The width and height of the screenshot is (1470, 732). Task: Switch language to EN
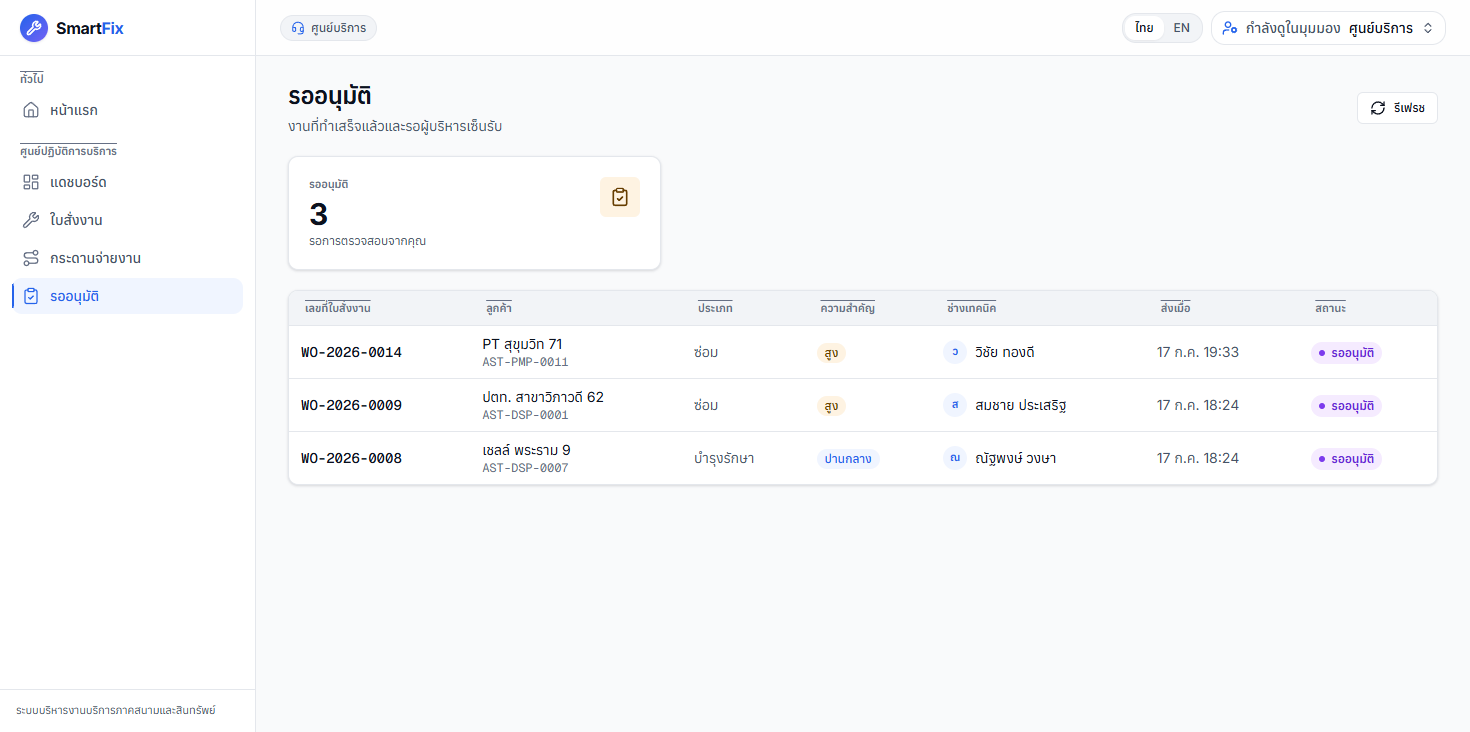coord(1181,28)
